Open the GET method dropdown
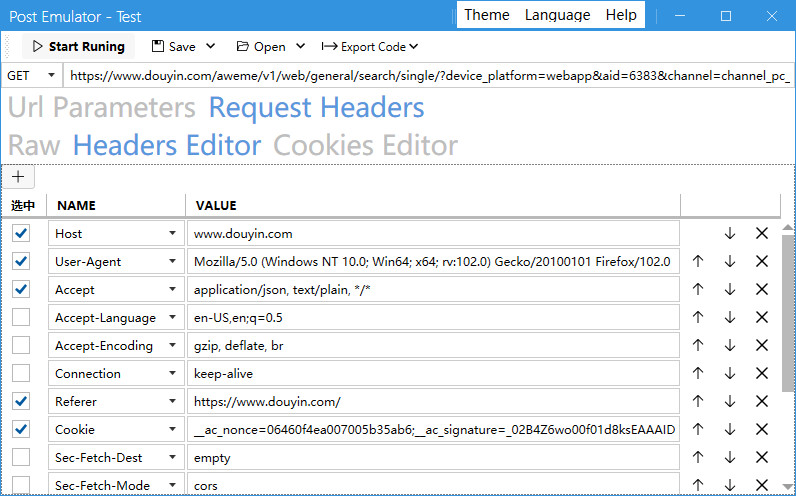Viewport: 796px width, 496px height. [x=31, y=75]
